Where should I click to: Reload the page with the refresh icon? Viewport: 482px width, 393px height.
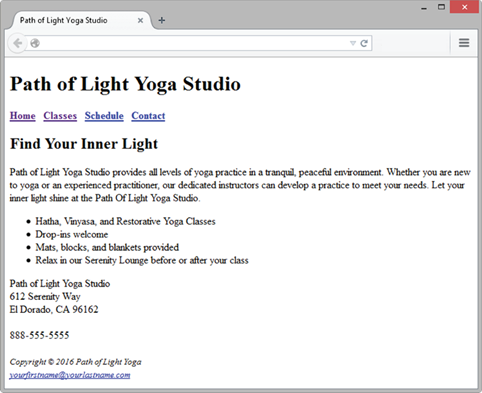pos(364,43)
